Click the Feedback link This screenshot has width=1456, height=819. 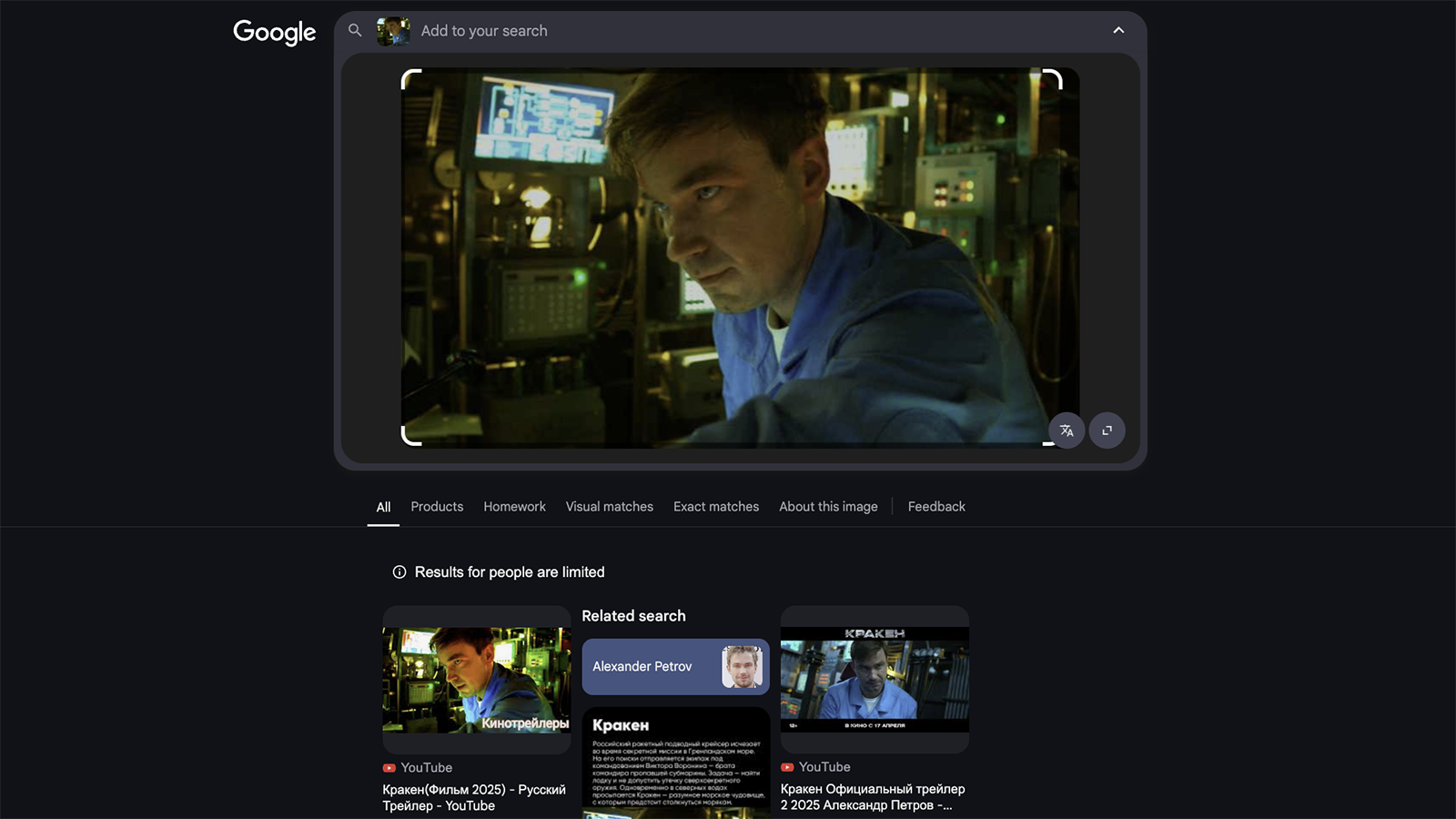pyautogui.click(x=936, y=507)
